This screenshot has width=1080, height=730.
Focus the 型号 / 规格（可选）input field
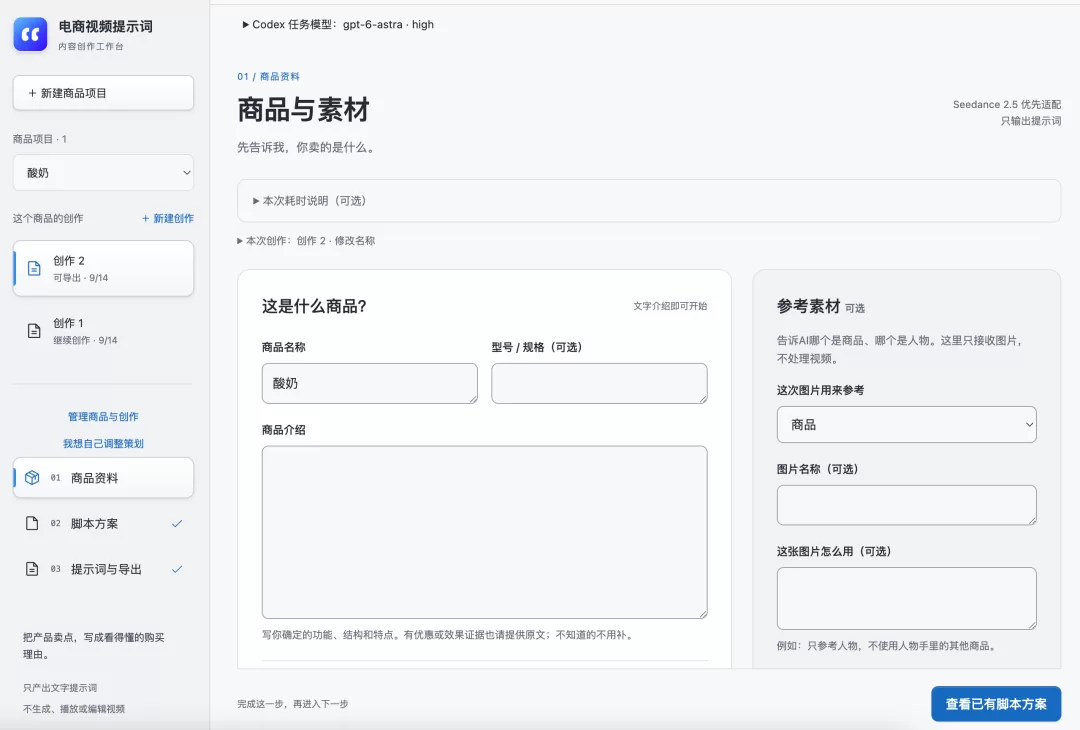599,383
